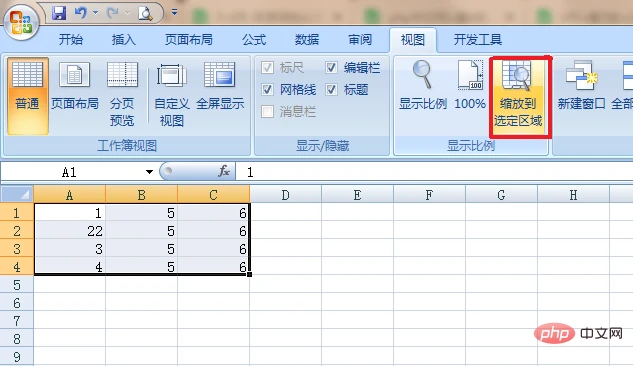633x366 pixels.
Task: Select row 1 header
Action: click(x=17, y=212)
